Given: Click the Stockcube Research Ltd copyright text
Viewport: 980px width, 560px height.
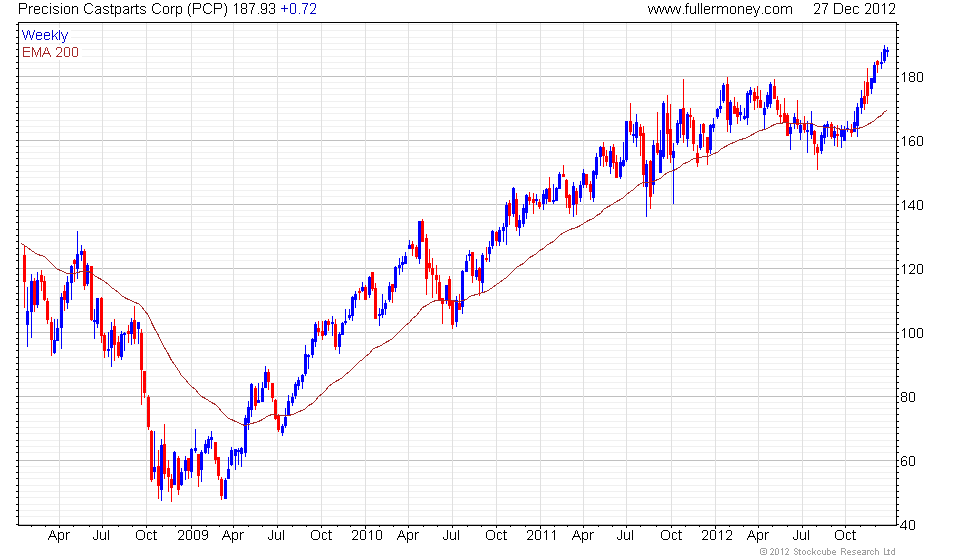Looking at the screenshot, I should tap(827, 552).
